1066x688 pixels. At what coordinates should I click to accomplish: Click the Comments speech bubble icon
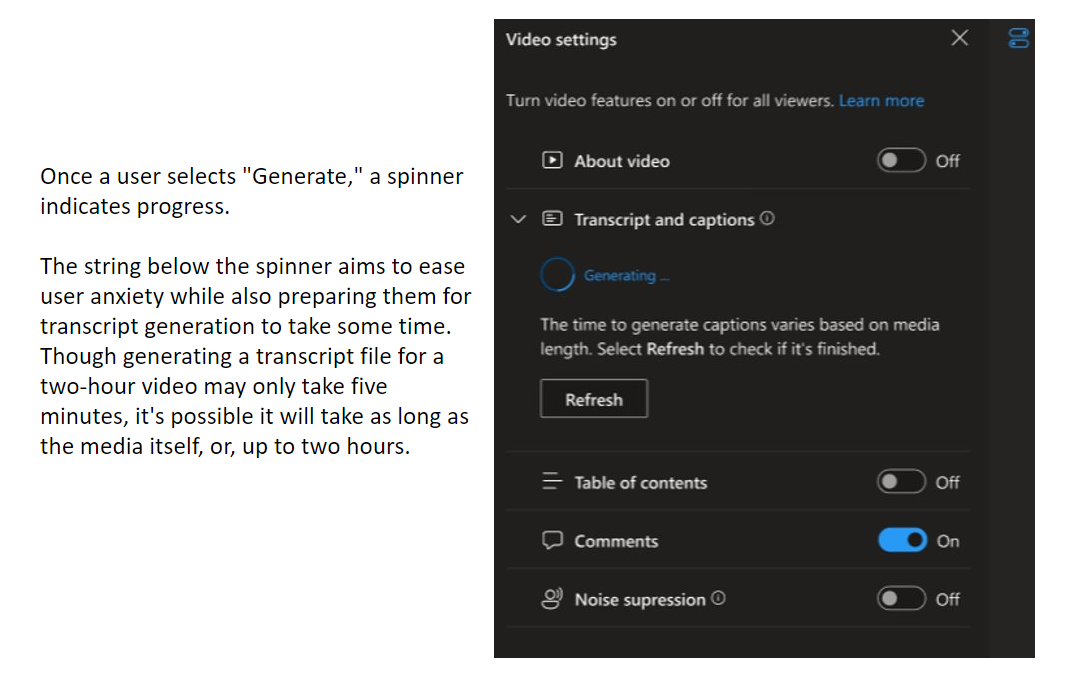pos(552,541)
